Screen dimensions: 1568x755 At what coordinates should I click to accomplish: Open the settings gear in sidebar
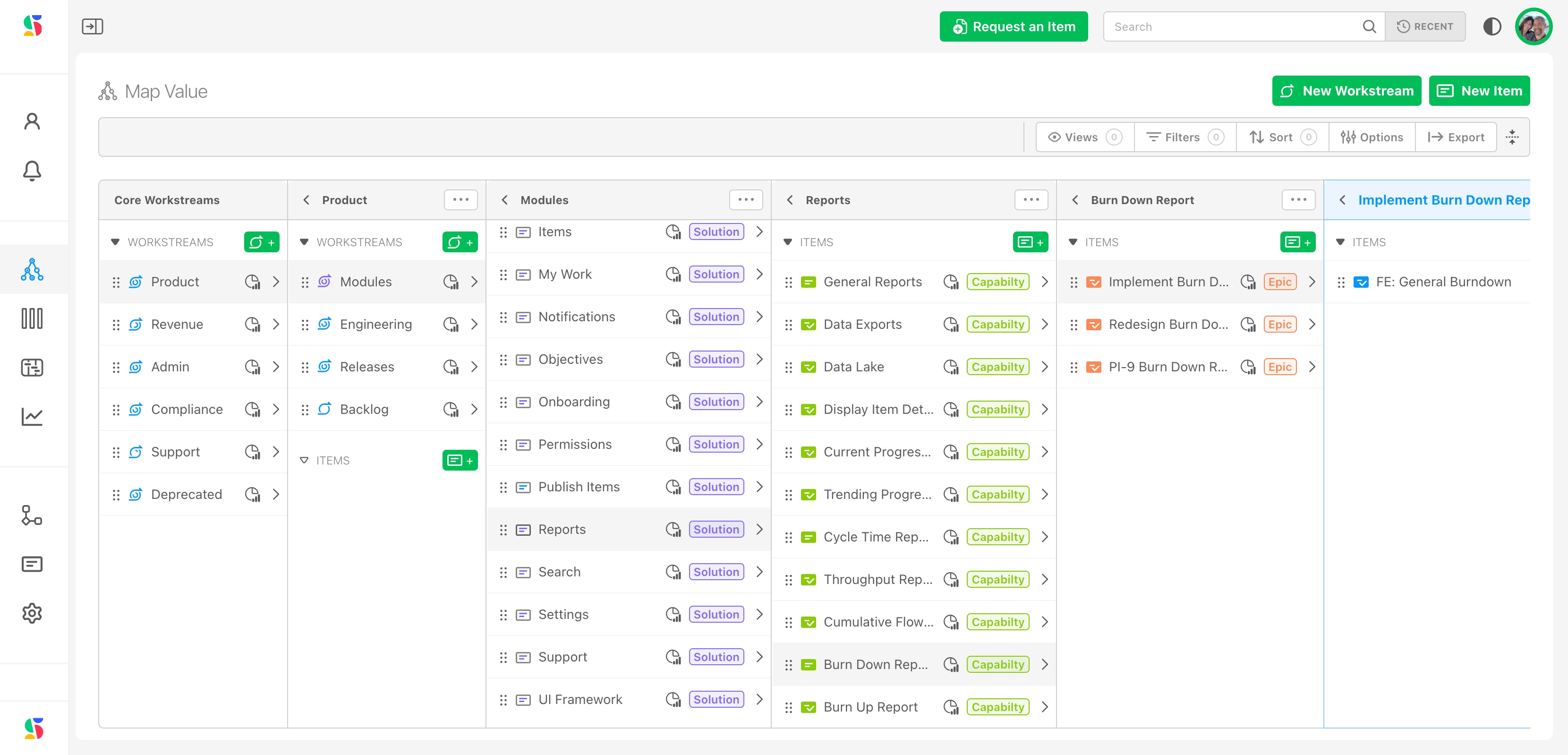(32, 613)
